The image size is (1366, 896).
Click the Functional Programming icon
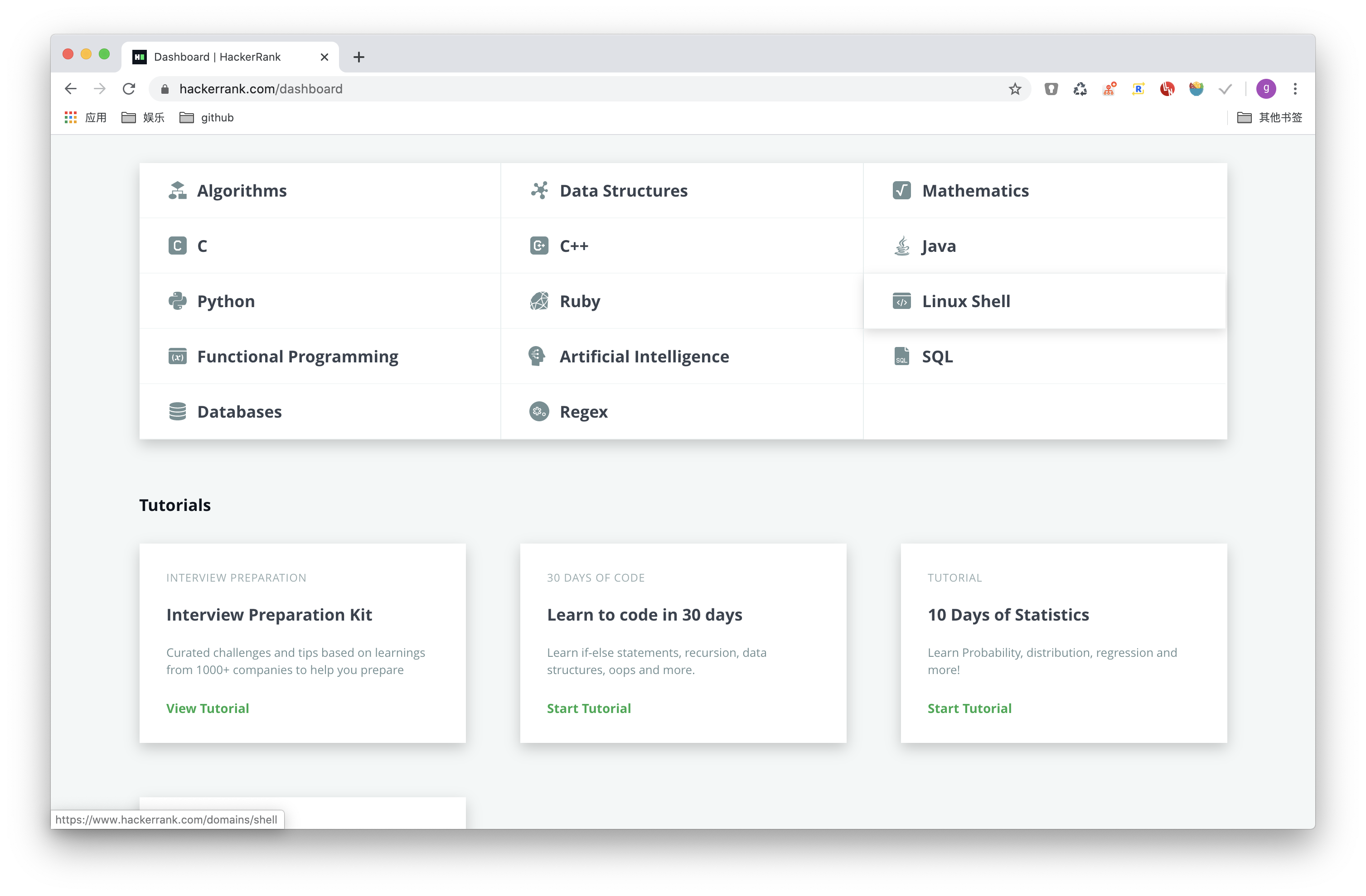point(177,356)
